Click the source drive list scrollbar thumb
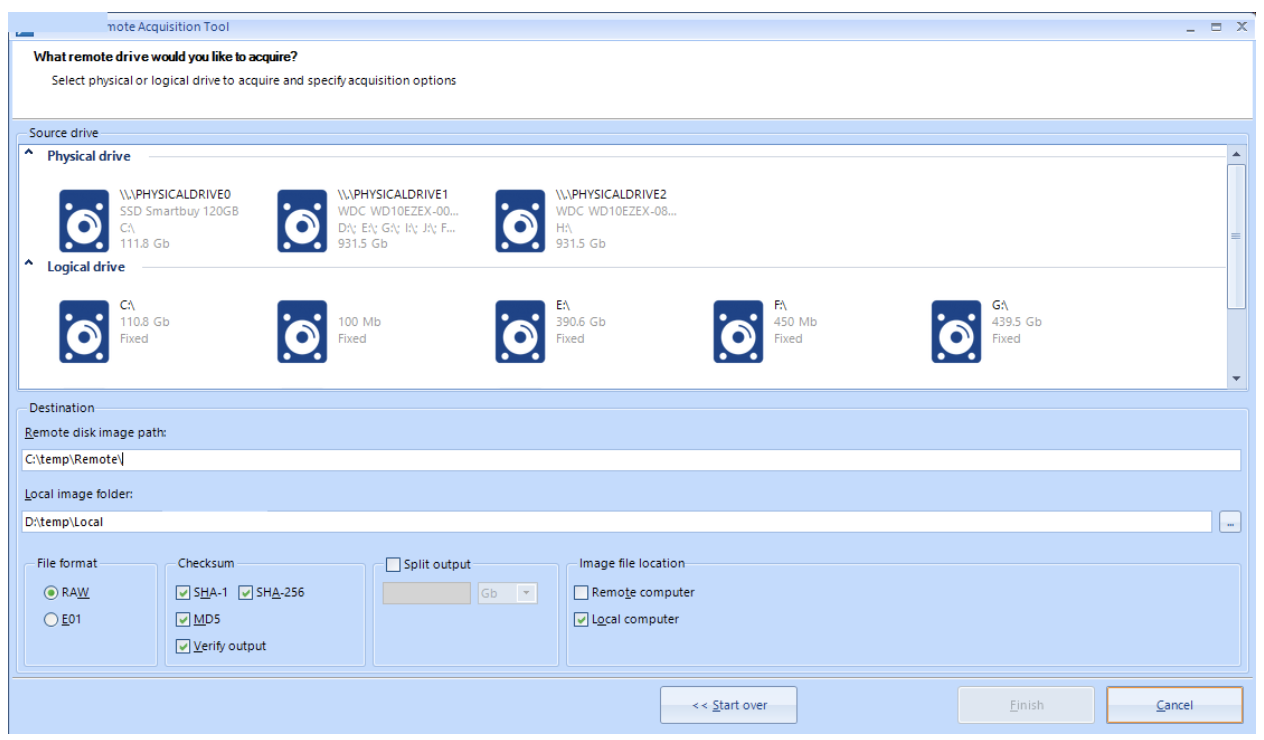 point(1236,236)
